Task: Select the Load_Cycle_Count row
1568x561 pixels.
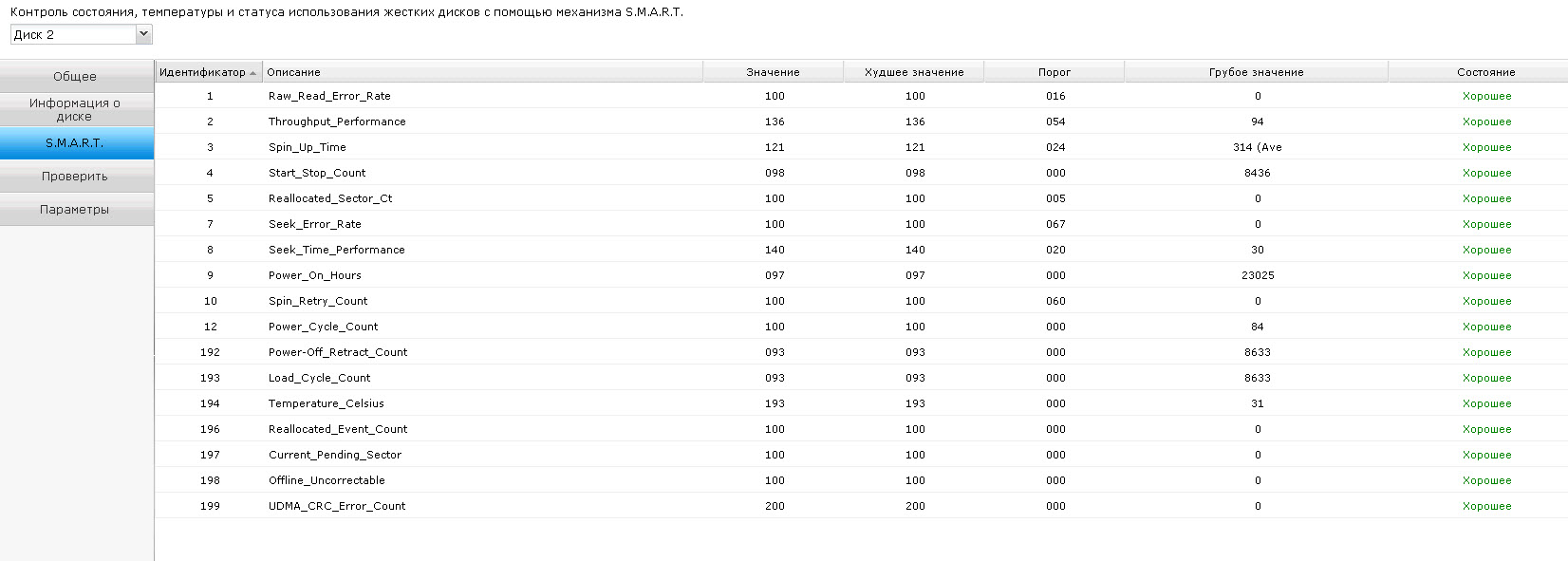Action: point(861,378)
